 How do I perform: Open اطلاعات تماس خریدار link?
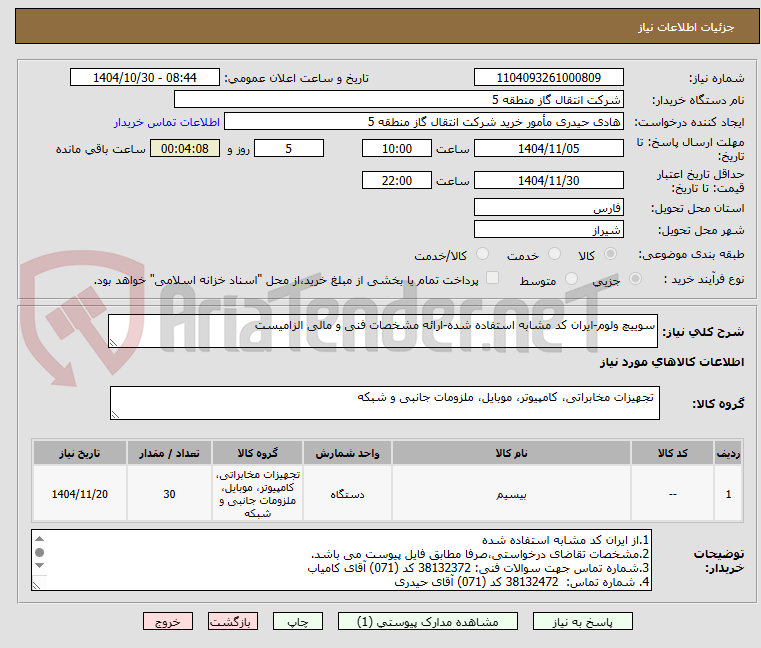coord(167,122)
